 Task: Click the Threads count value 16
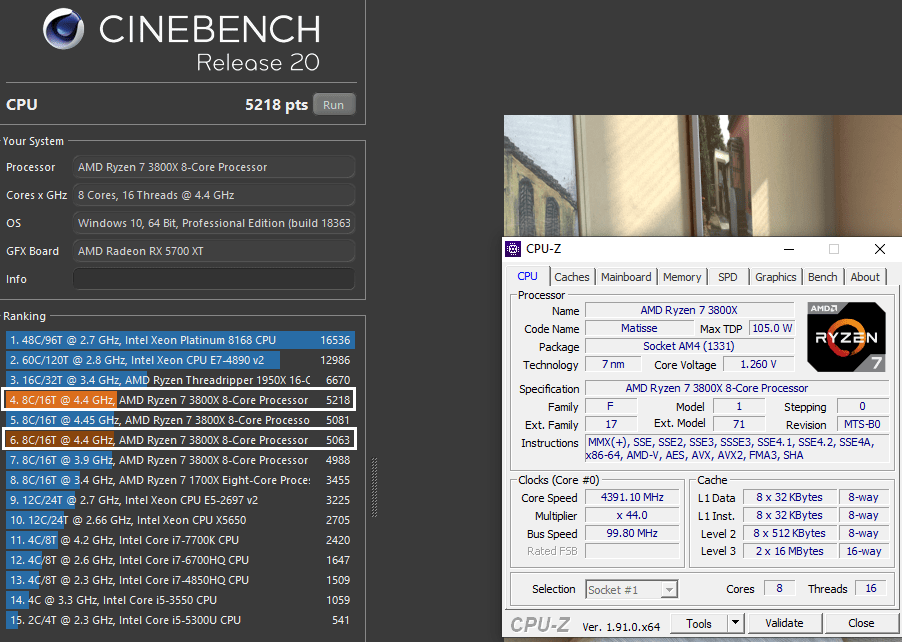click(871, 588)
